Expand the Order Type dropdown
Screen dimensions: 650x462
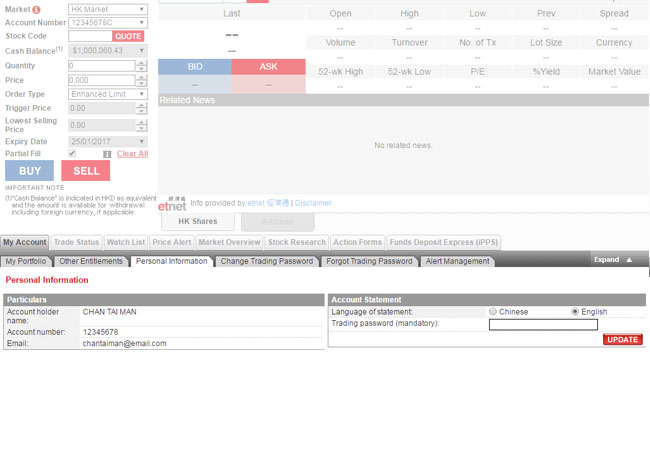pos(108,94)
